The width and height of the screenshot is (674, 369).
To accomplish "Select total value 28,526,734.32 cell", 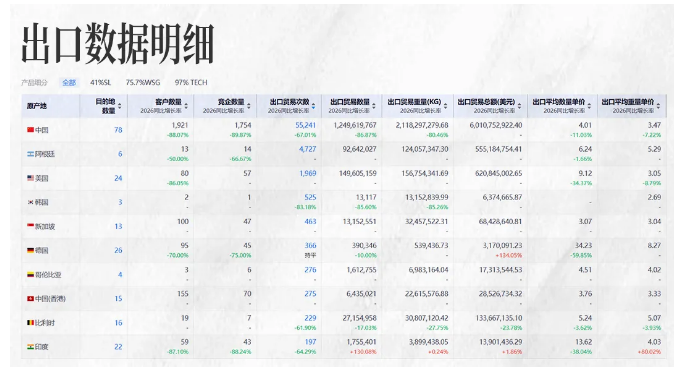I will pos(500,294).
